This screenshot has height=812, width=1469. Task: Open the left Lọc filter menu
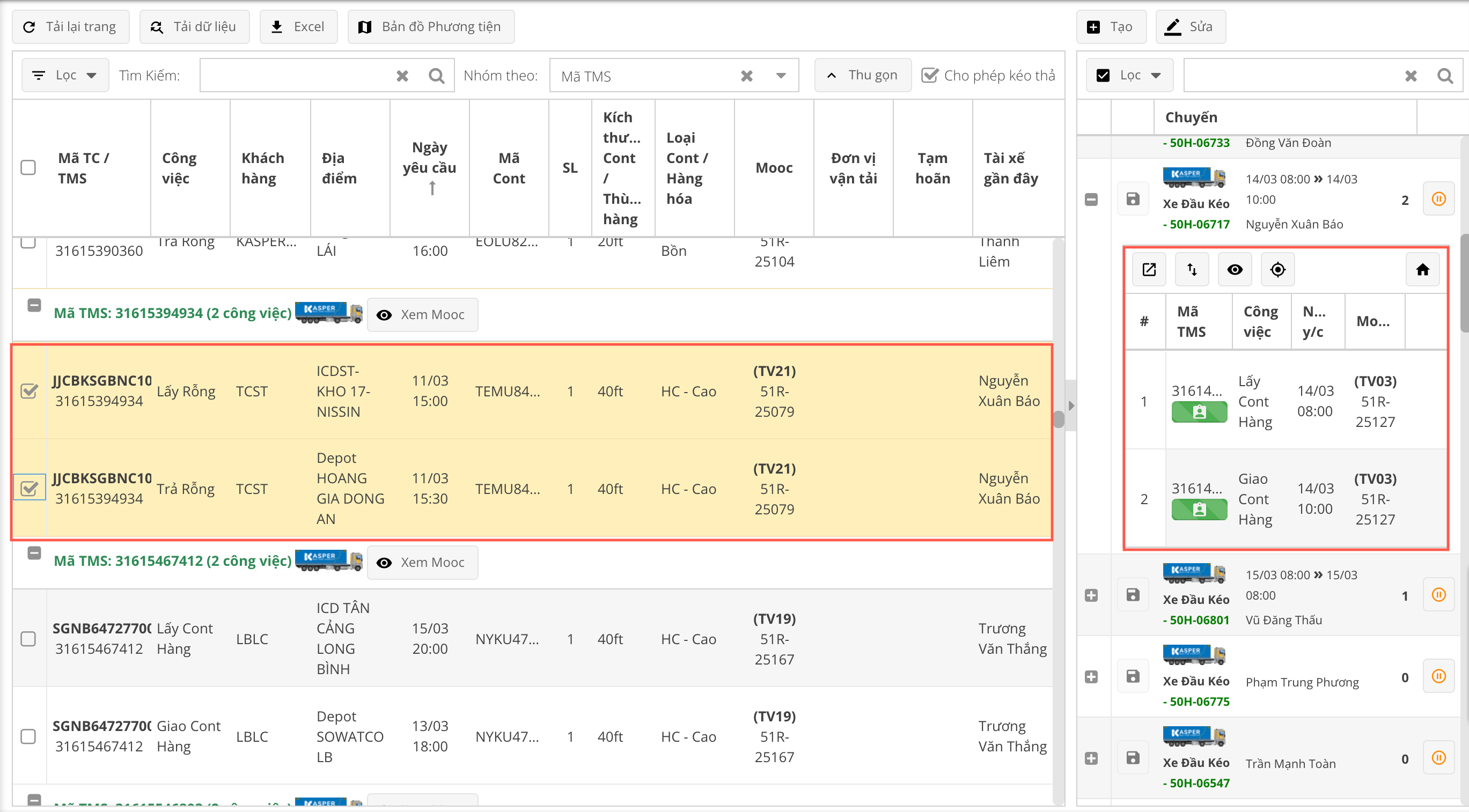65,75
